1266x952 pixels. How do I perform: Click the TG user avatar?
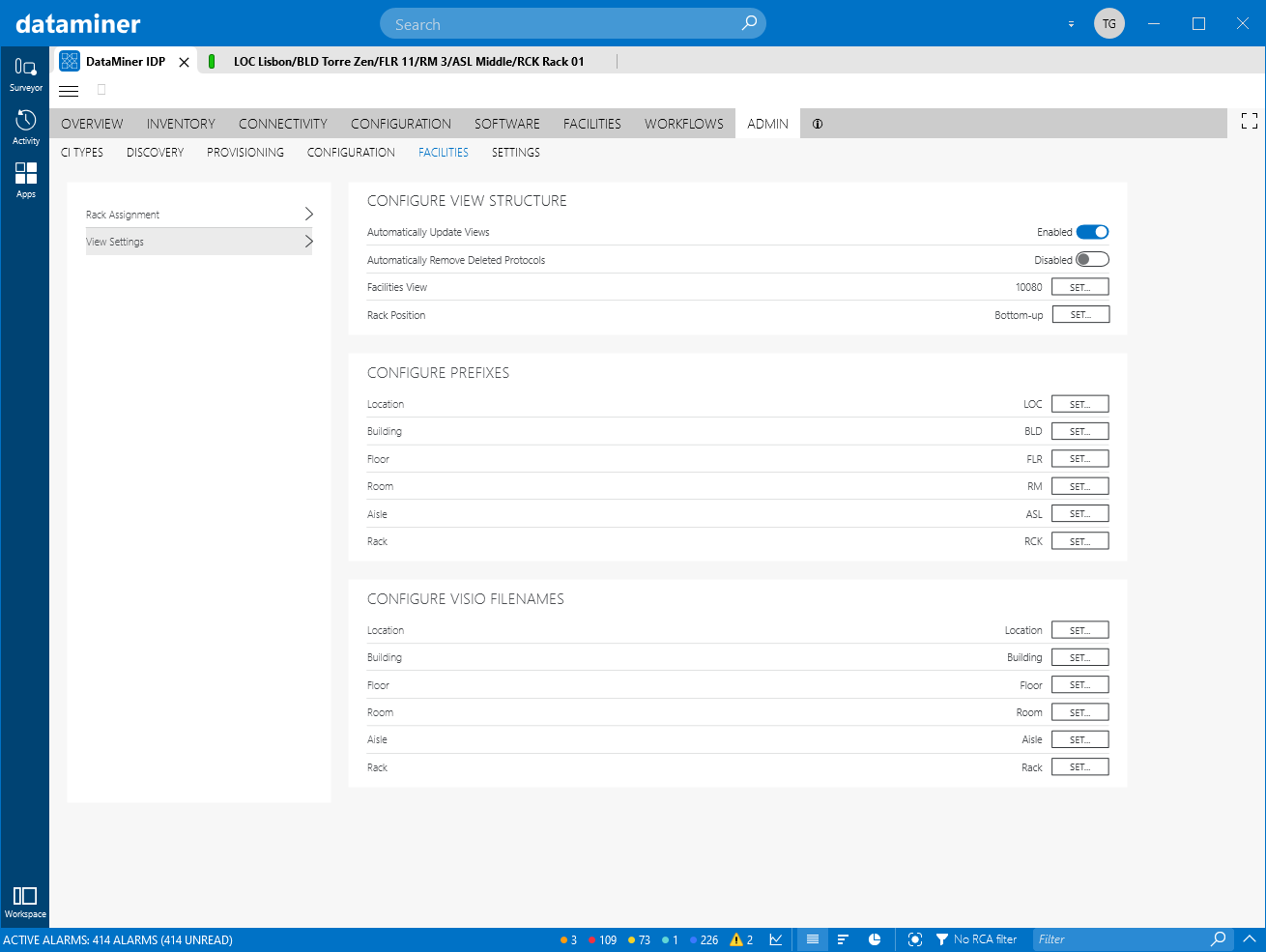point(1109,23)
